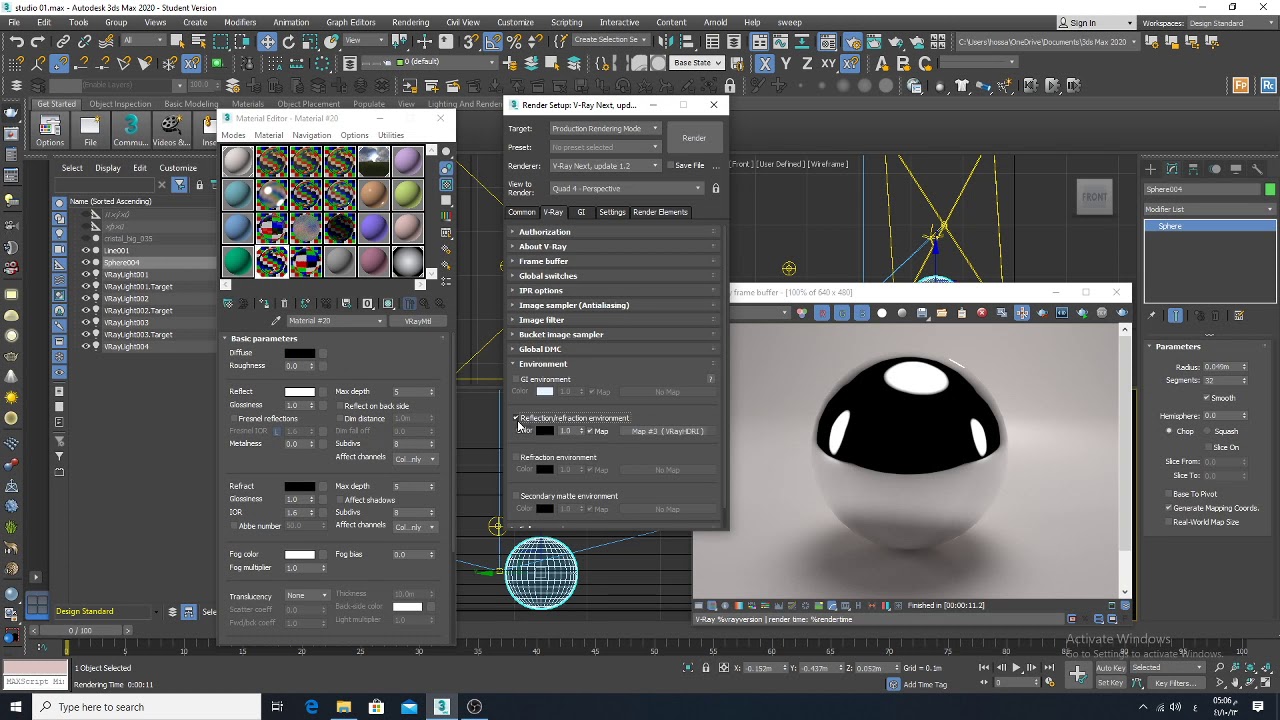This screenshot has width=1280, height=720.
Task: Click the 3ds Max icon in taskbar
Action: pos(441,707)
